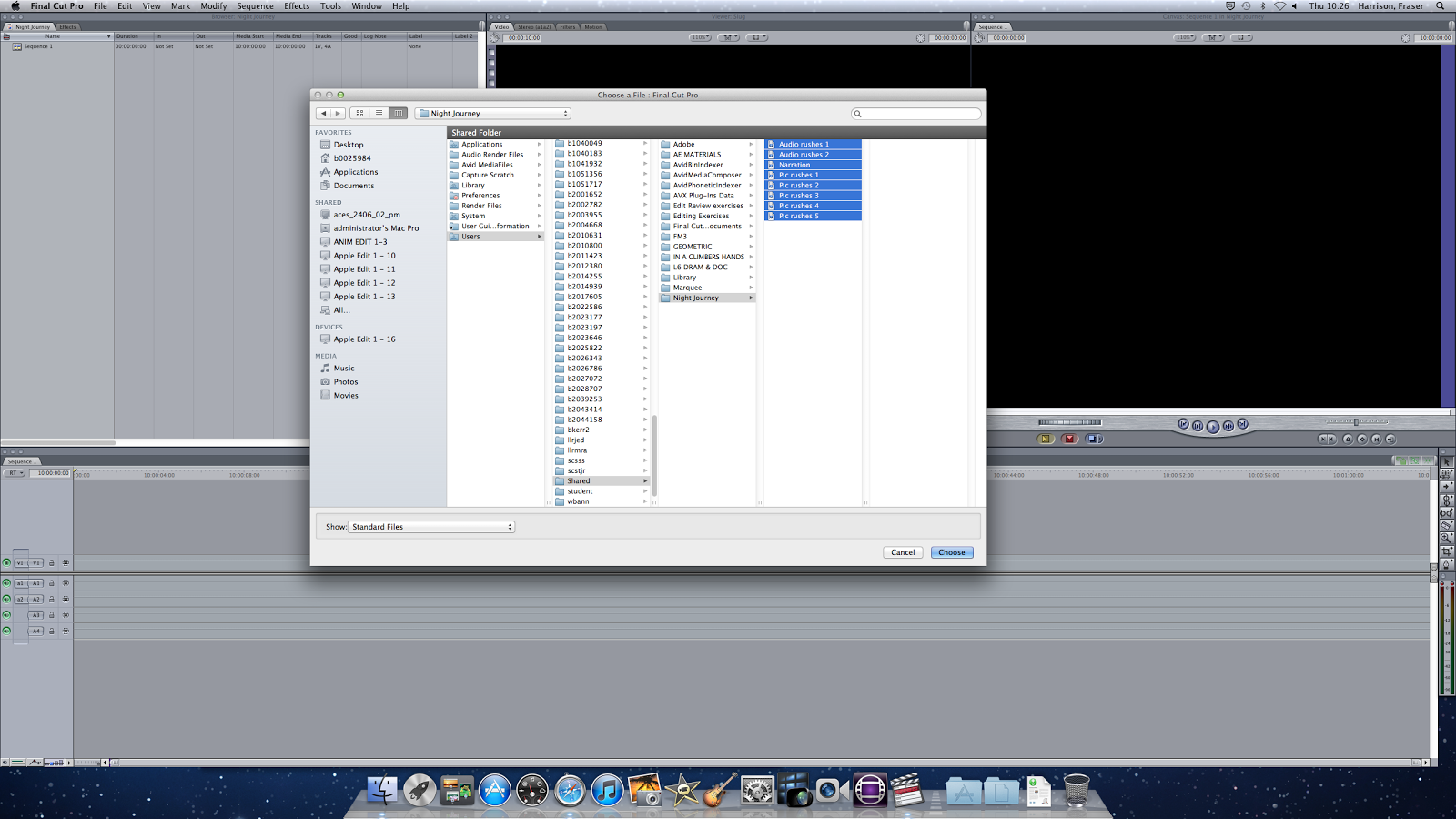Toggle A1 track audible control

click(6, 583)
